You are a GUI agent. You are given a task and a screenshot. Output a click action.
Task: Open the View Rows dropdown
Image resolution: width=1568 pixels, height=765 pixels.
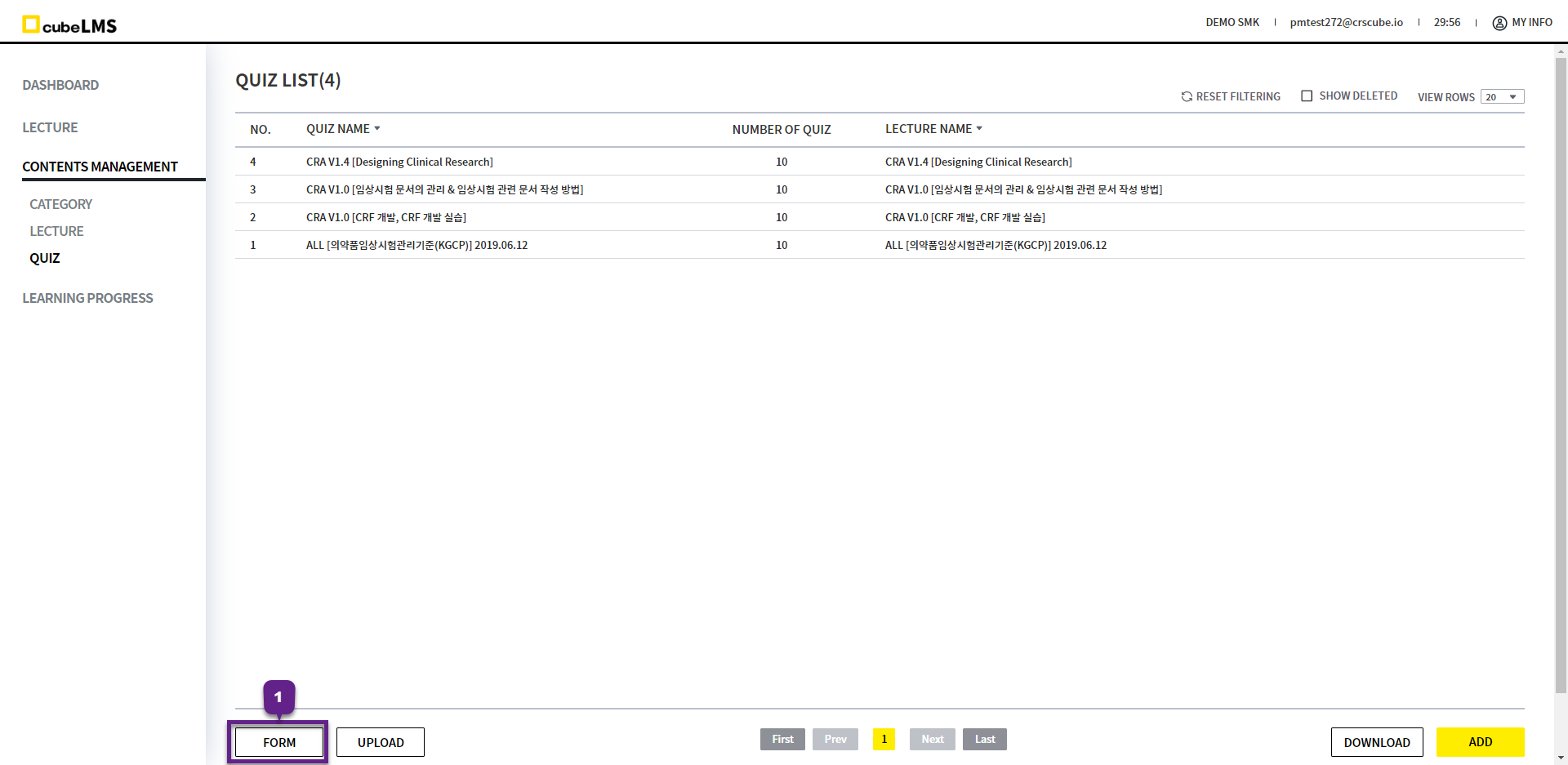[x=1502, y=97]
